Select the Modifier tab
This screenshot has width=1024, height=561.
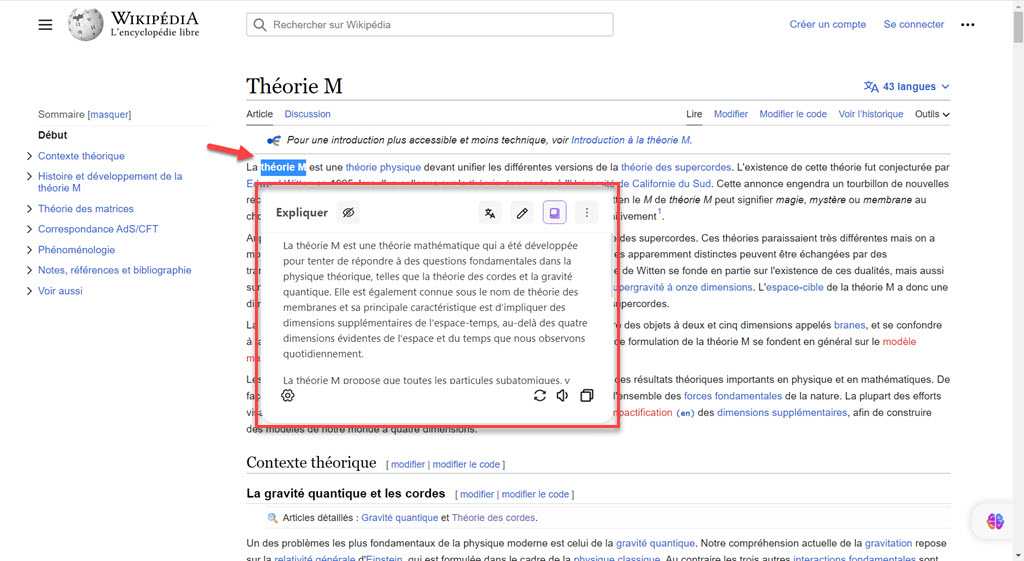[x=730, y=114]
